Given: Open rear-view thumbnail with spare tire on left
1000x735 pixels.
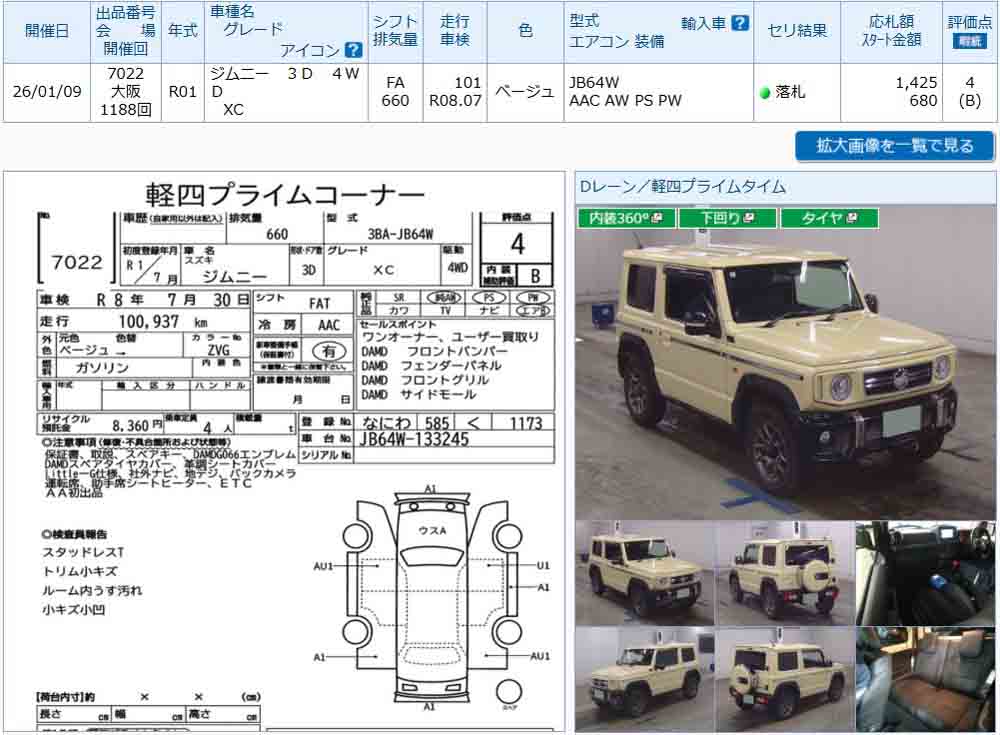Looking at the screenshot, I should pos(784,679).
